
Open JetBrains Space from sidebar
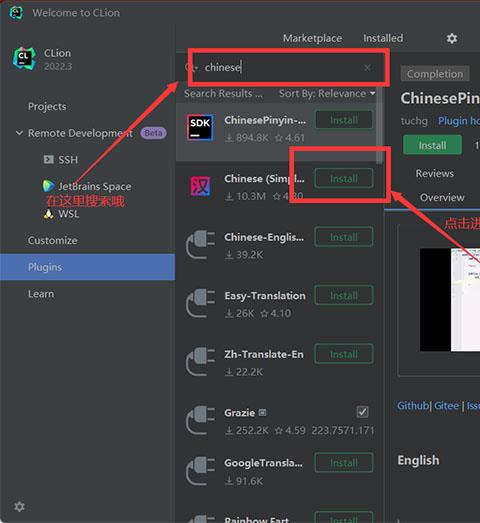pyautogui.click(x=87, y=186)
